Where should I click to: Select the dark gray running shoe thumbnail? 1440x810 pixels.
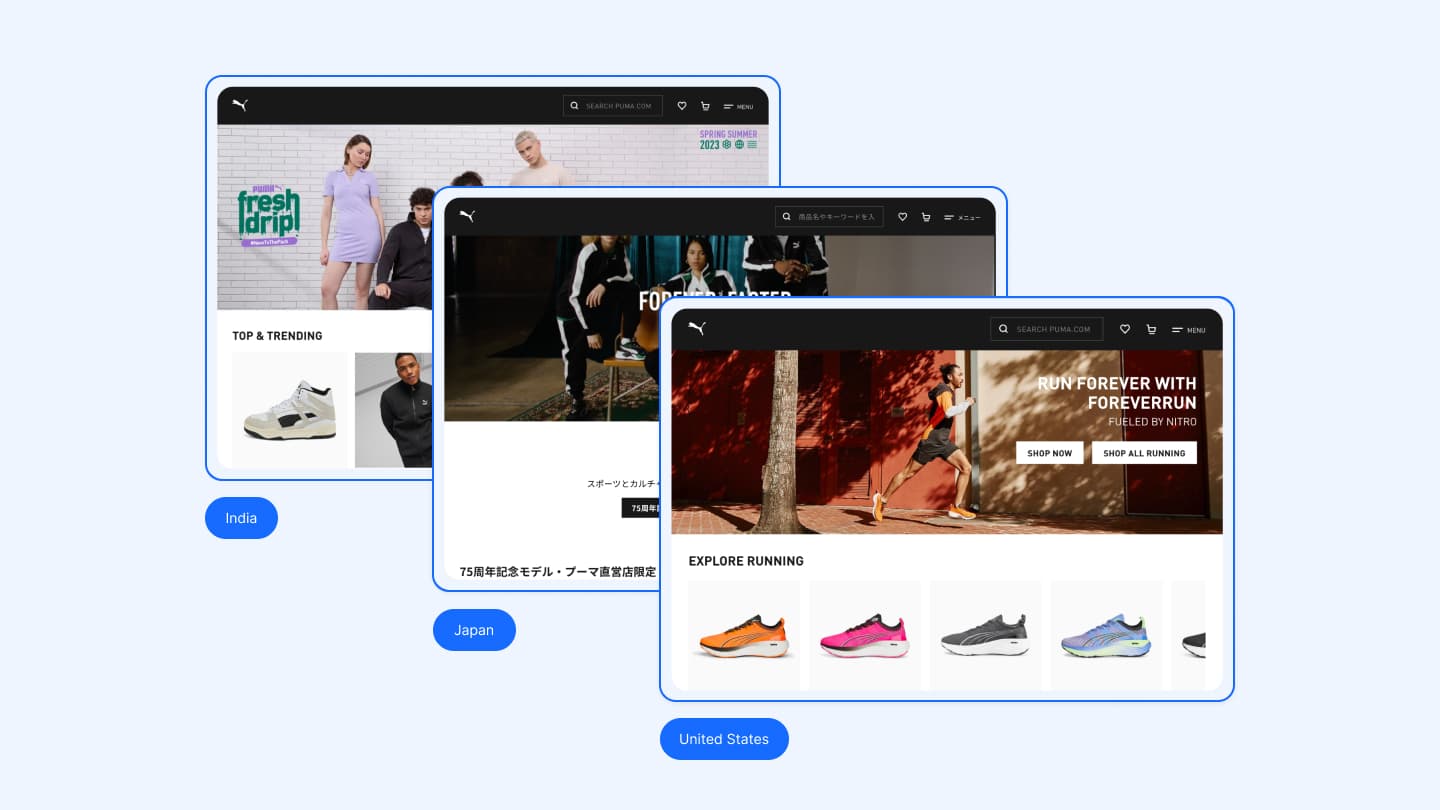[x=986, y=636]
